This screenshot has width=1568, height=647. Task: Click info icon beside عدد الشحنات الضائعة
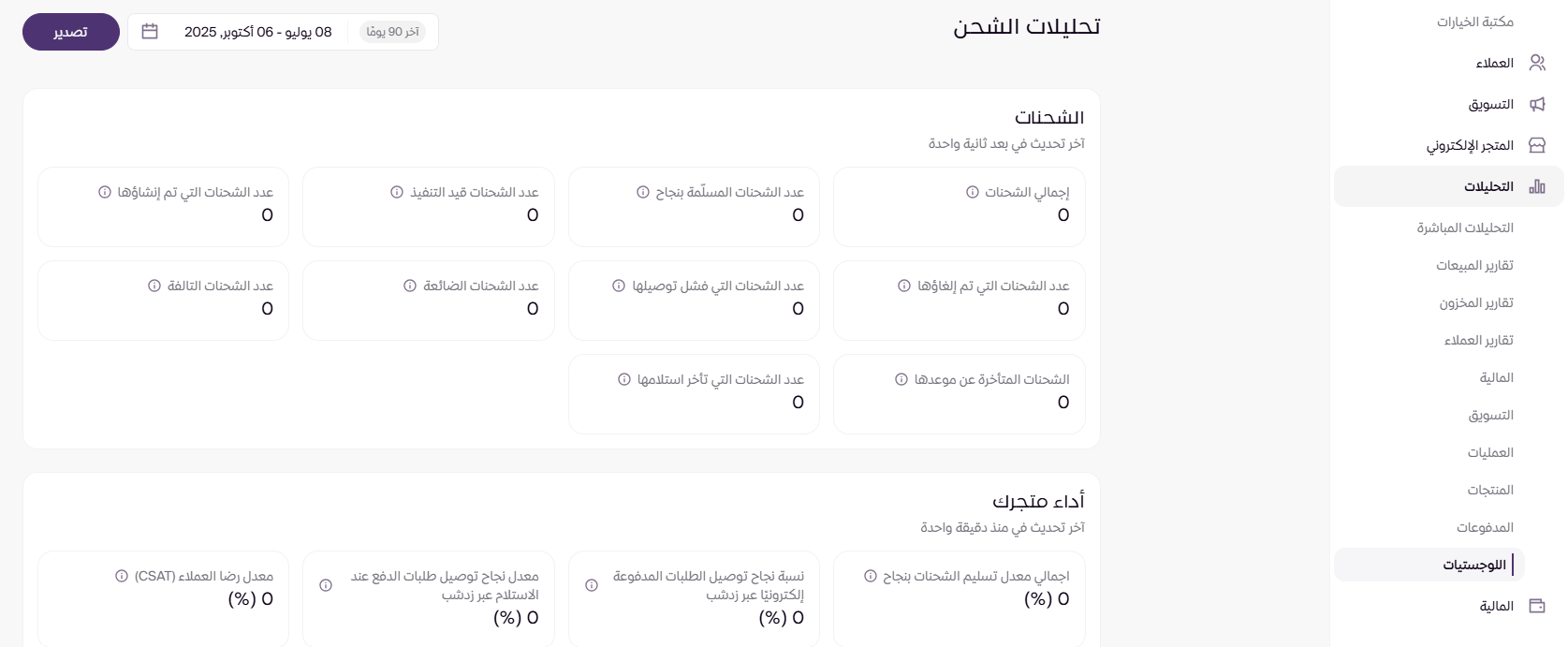pos(410,286)
